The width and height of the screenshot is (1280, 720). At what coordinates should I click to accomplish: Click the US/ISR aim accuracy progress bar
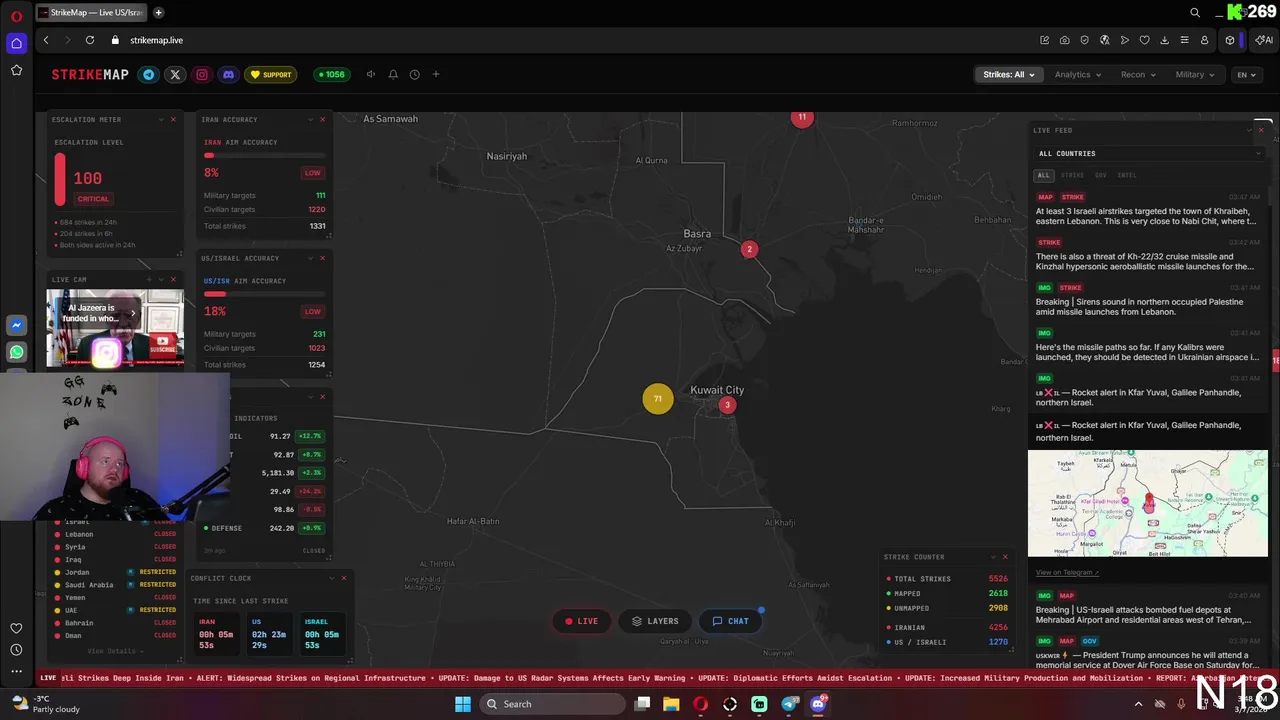click(x=264, y=294)
